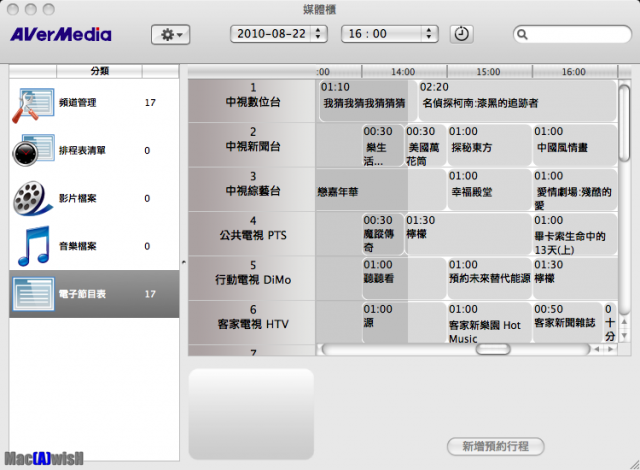The height and width of the screenshot is (470, 640).
Task: Select program 我猜我猜我猜猜猜
Action: [367, 101]
